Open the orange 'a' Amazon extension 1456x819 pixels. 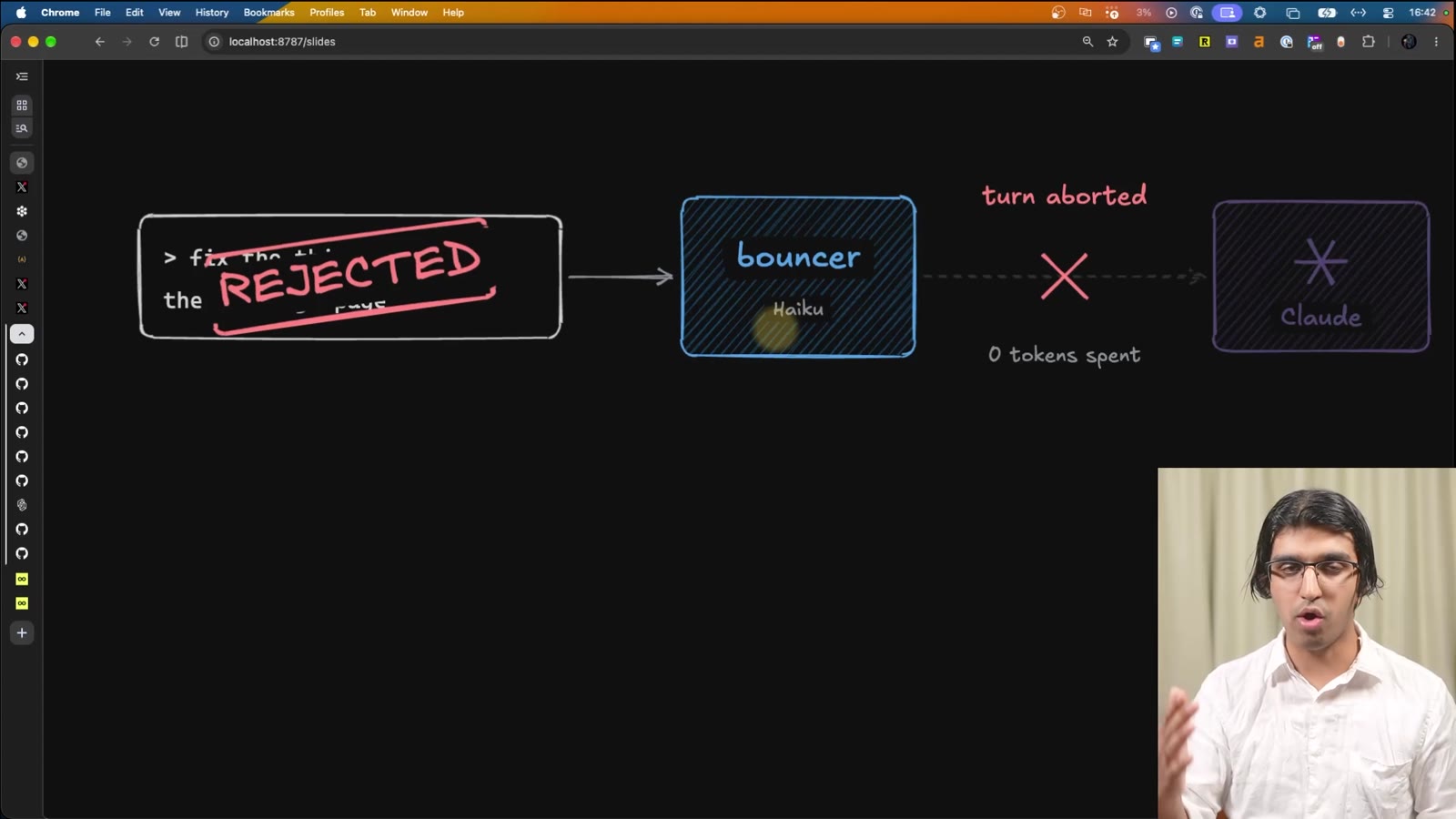[x=1259, y=42]
